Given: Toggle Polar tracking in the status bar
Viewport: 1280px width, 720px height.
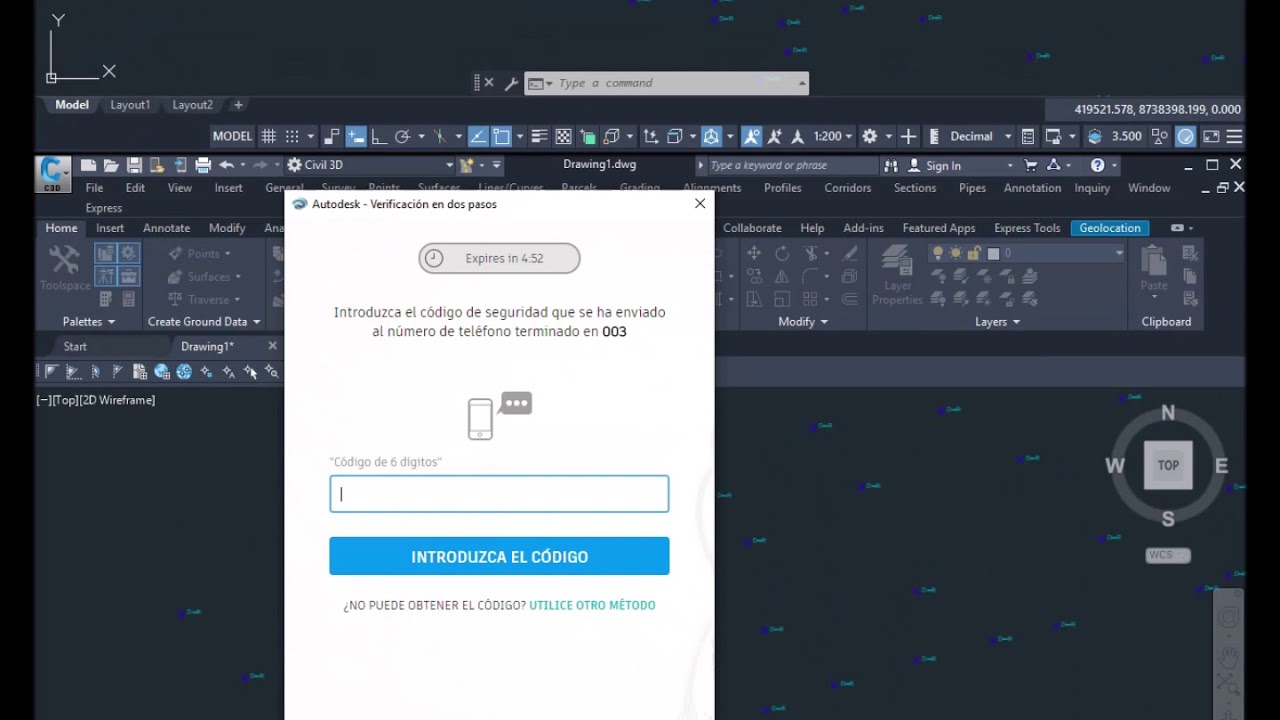Looking at the screenshot, I should tap(403, 136).
